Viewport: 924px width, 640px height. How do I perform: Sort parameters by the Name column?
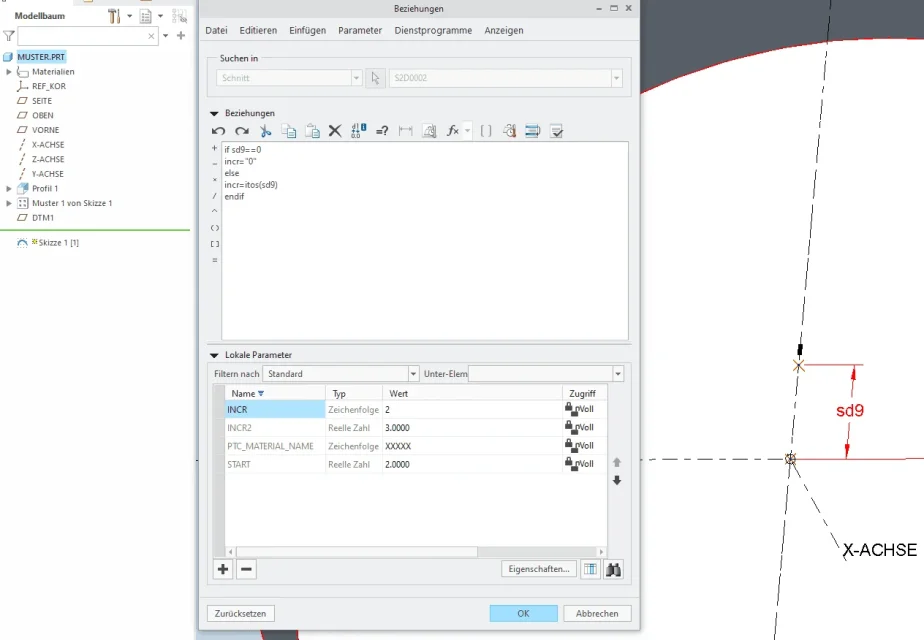(275, 393)
